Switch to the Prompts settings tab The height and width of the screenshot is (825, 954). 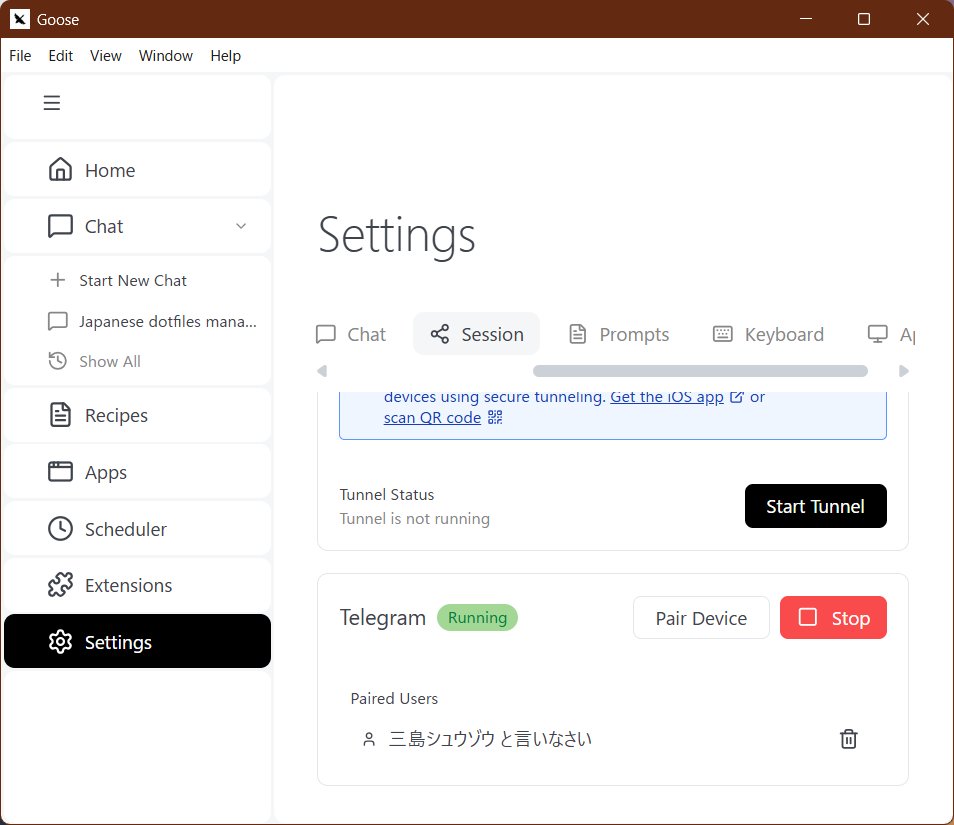(x=619, y=334)
